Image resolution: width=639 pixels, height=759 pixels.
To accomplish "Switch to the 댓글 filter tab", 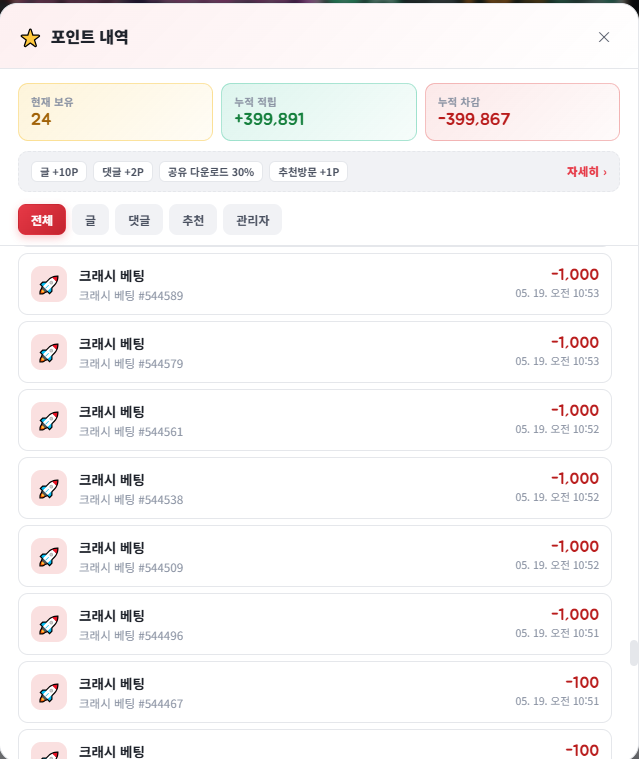I will click(x=139, y=220).
